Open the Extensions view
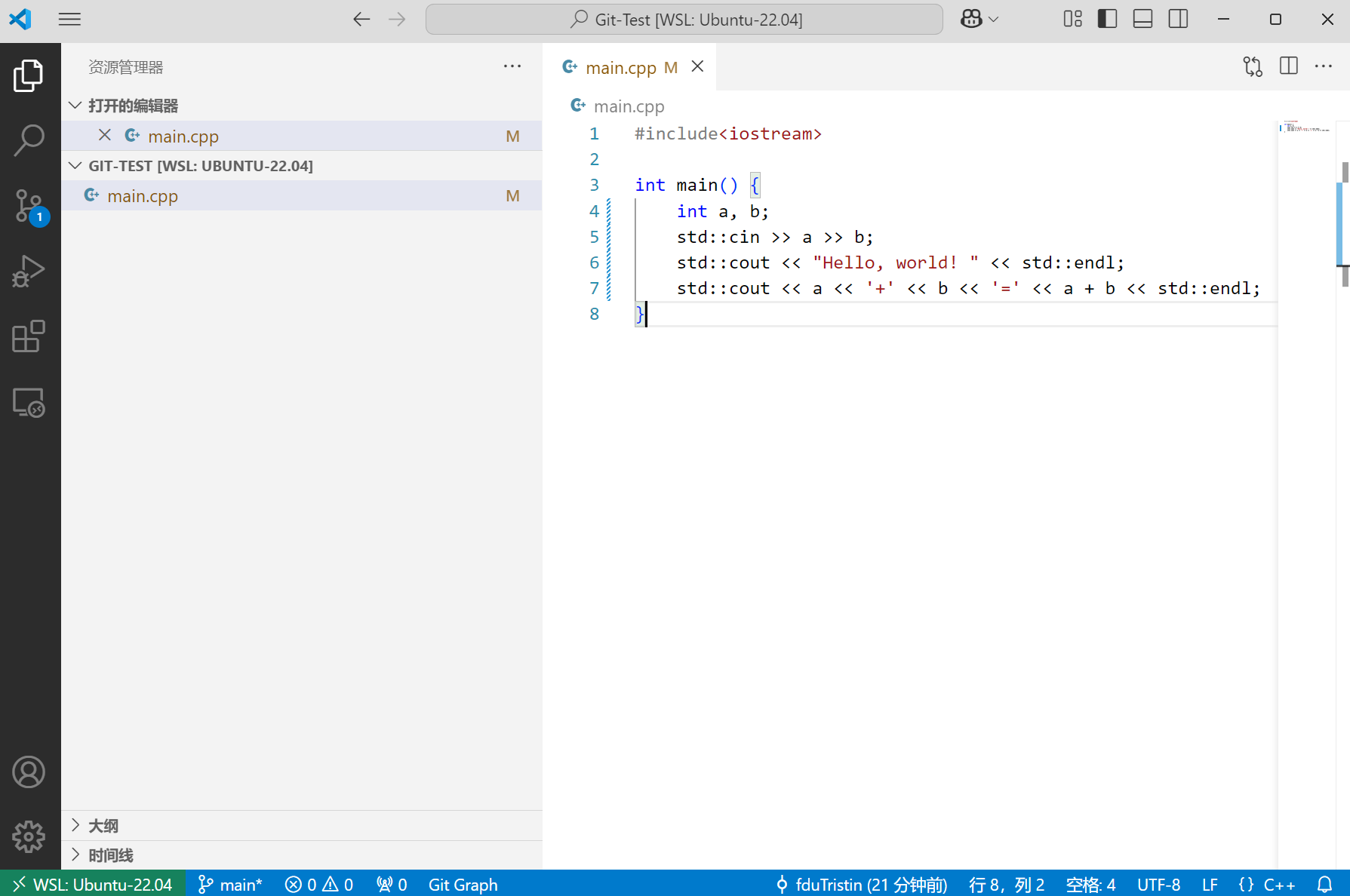The height and width of the screenshot is (896, 1350). click(29, 336)
